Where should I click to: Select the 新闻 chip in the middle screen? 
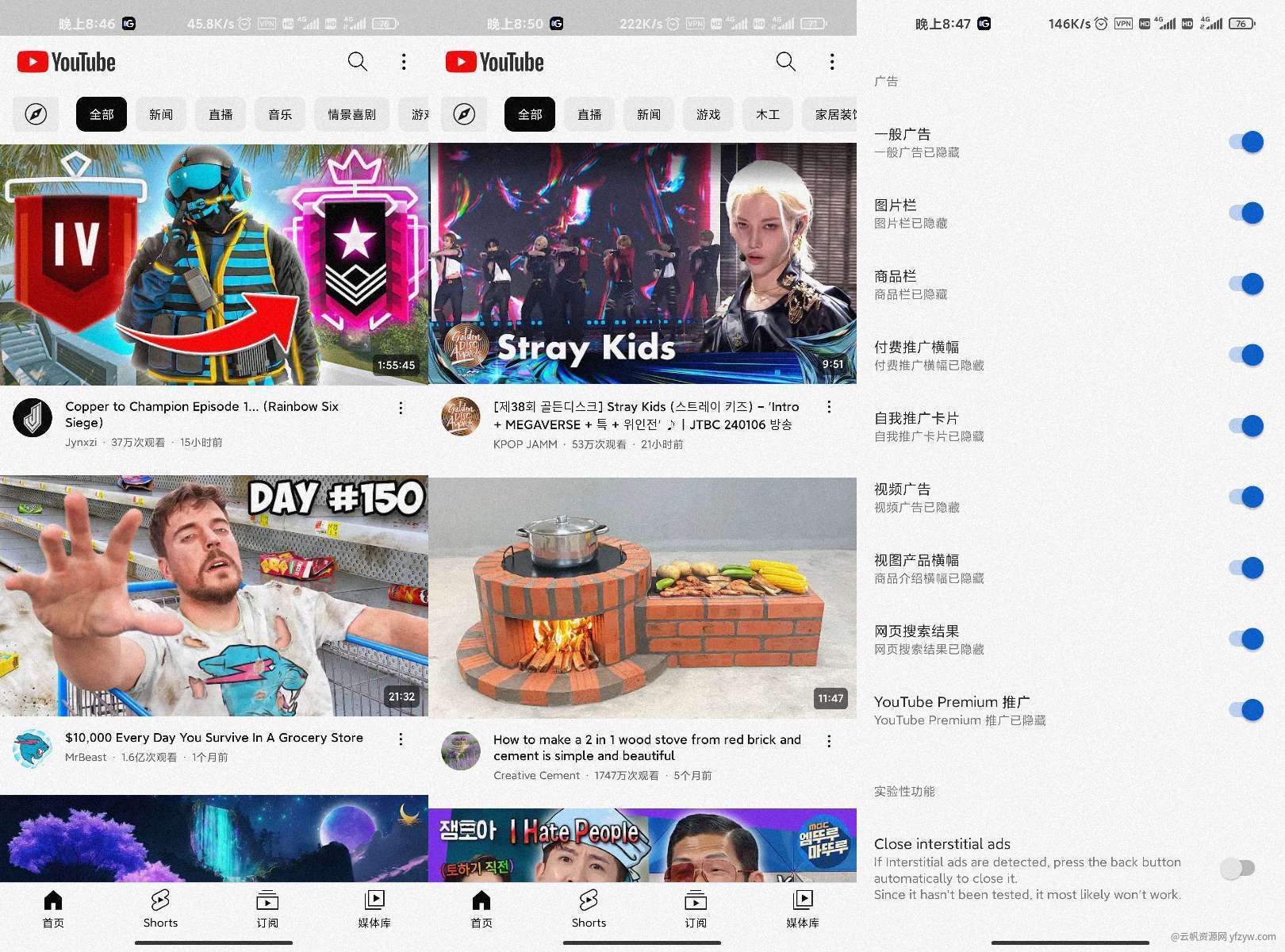tap(649, 114)
